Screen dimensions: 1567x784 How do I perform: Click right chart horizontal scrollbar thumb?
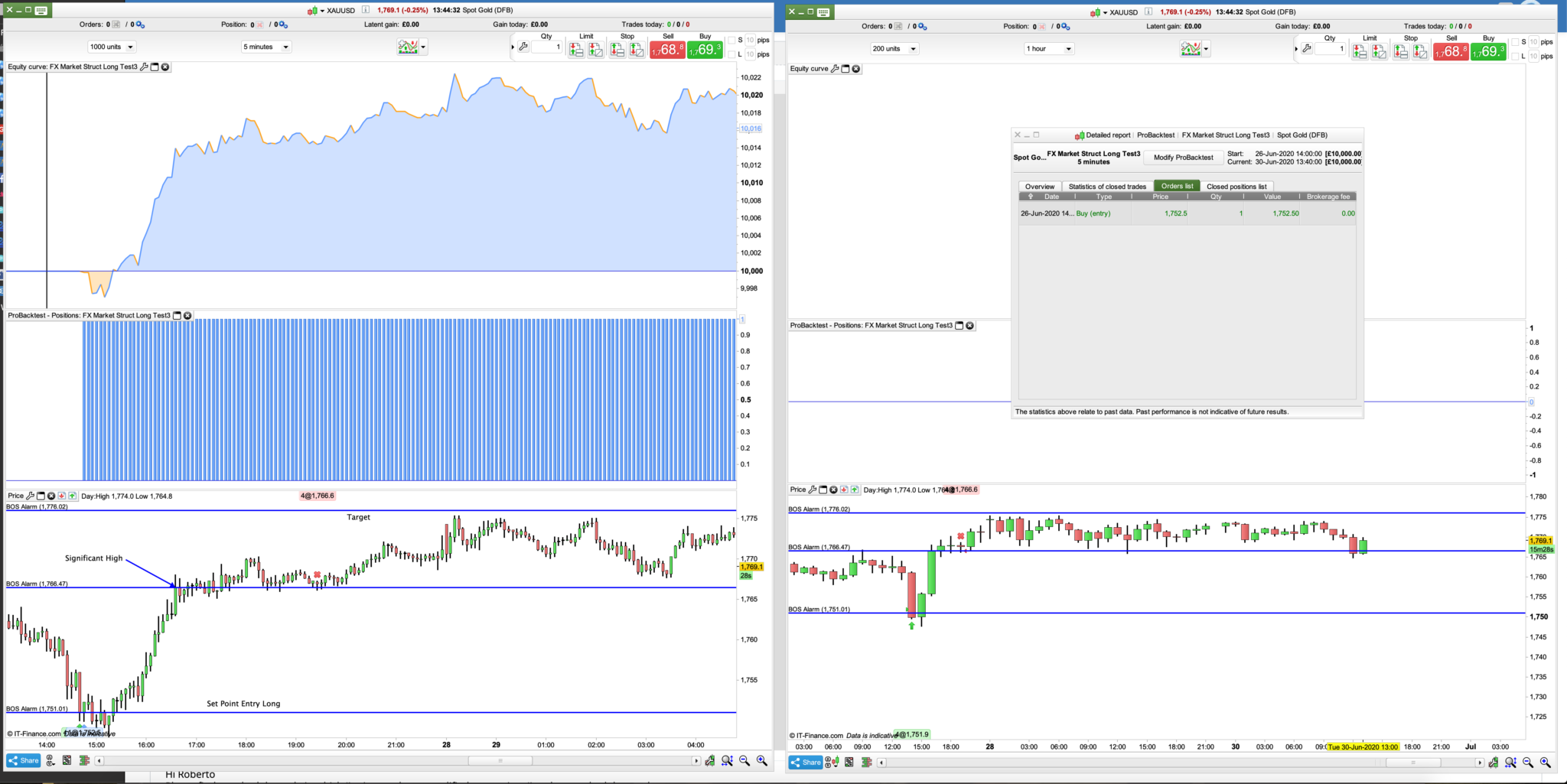tap(1413, 763)
